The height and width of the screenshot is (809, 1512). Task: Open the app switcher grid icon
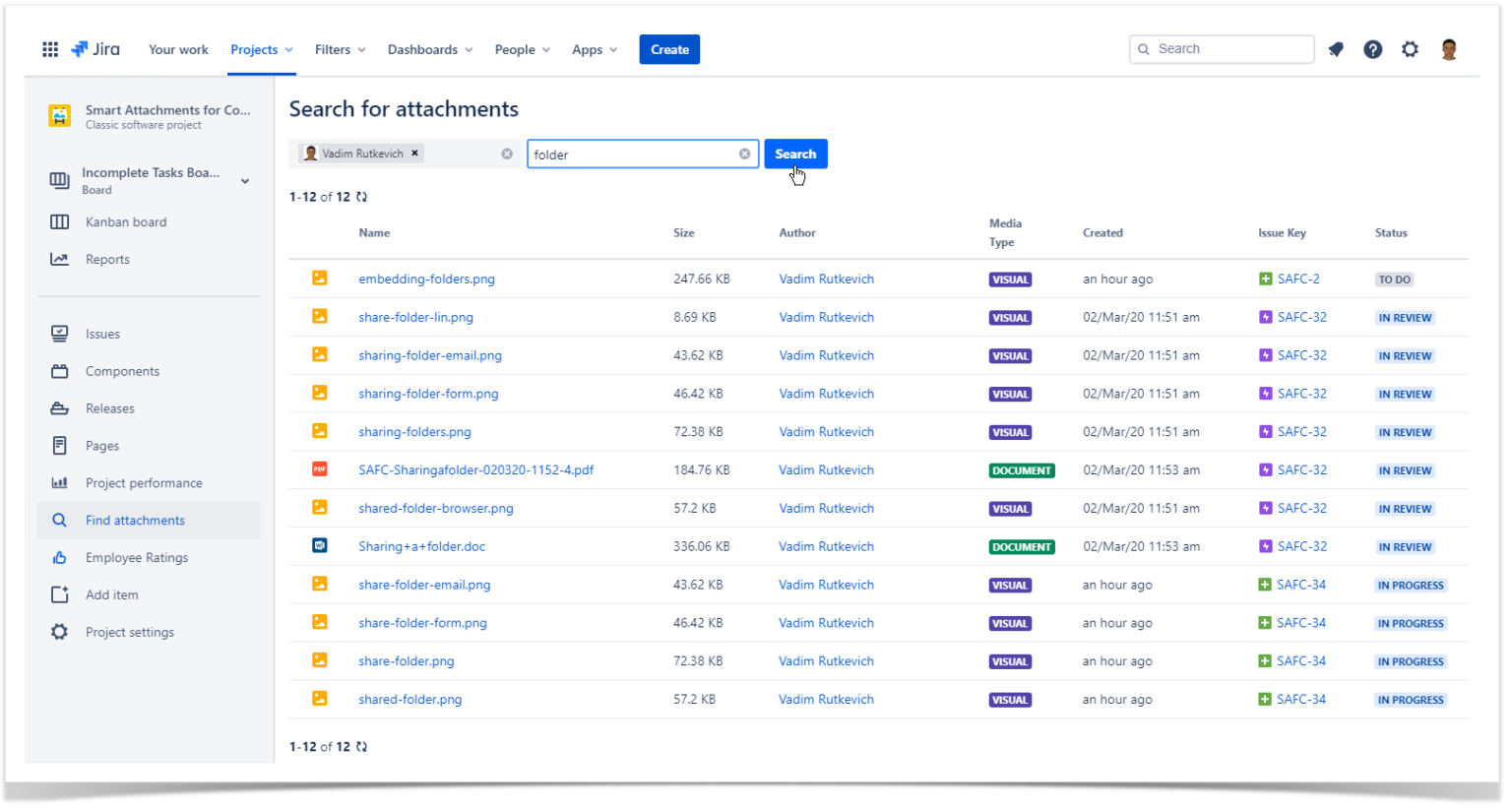[x=50, y=49]
